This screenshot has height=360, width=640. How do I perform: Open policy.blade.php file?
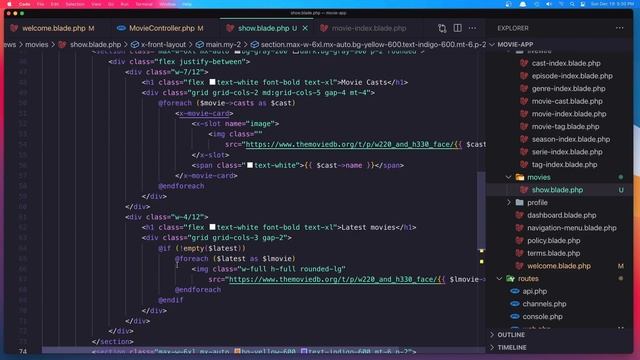tap(553, 240)
